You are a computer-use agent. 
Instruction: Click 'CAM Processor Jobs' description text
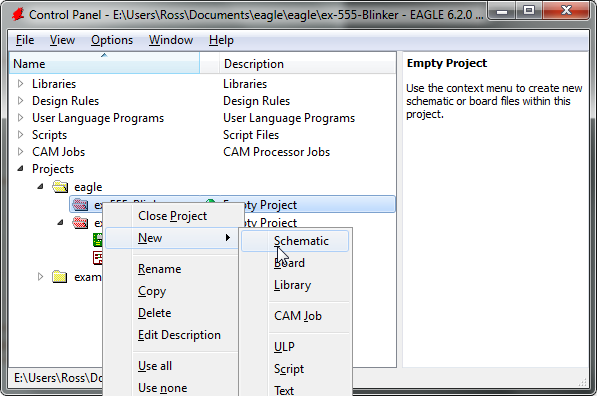(276, 152)
